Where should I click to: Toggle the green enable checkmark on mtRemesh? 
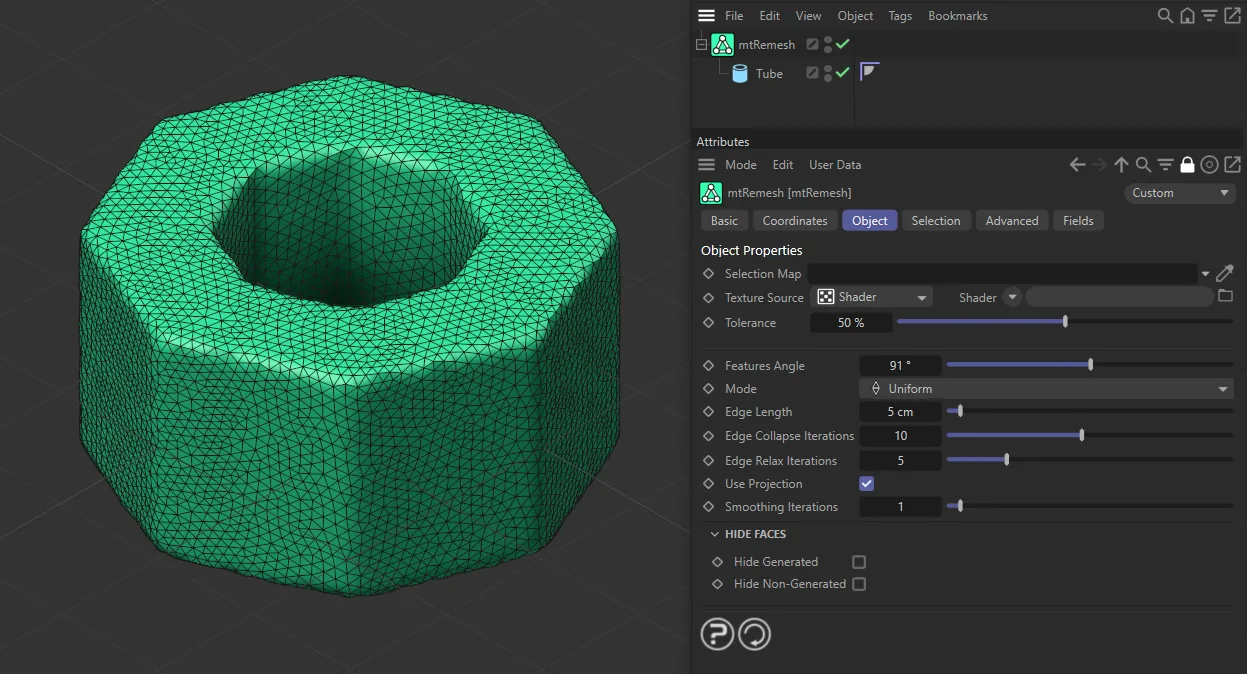coord(842,43)
